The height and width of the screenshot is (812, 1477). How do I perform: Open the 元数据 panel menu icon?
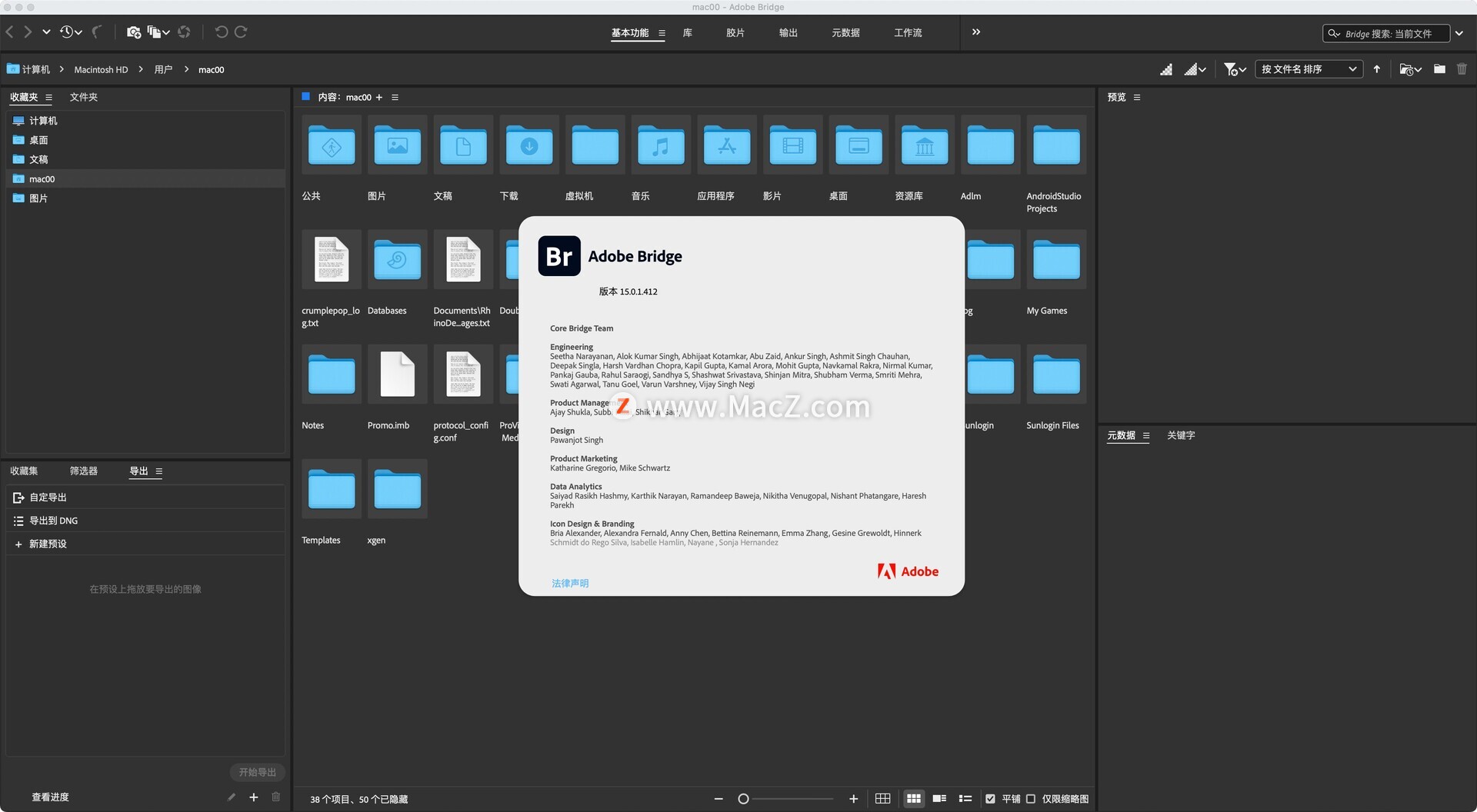coord(1146,436)
